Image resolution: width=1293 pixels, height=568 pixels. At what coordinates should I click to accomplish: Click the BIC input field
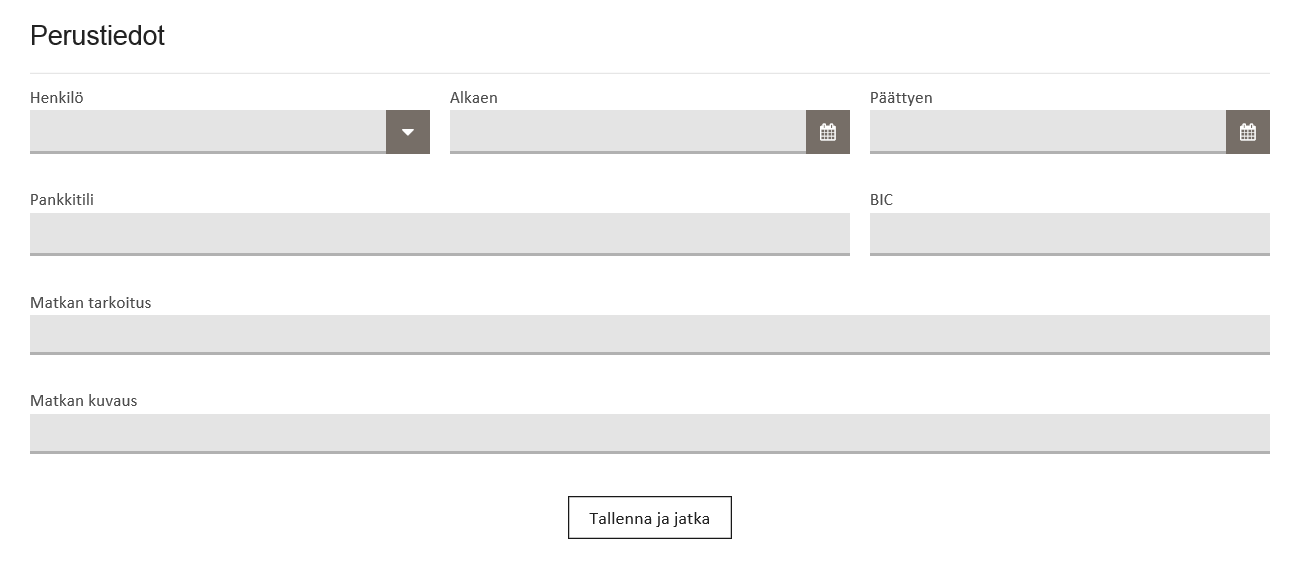point(1070,234)
